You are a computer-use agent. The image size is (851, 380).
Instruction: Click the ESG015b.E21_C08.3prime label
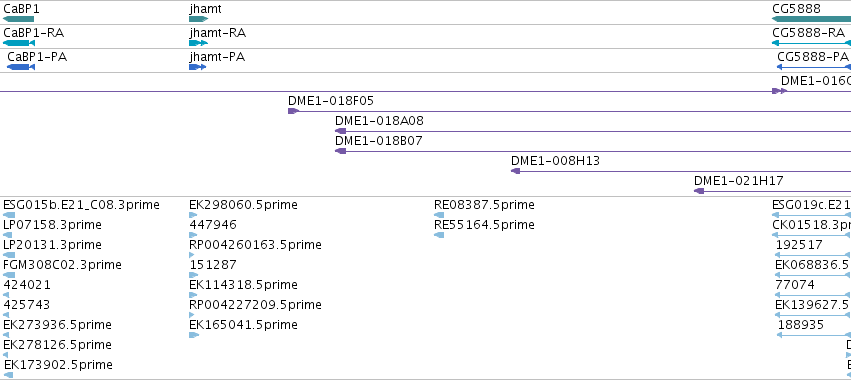(x=81, y=205)
